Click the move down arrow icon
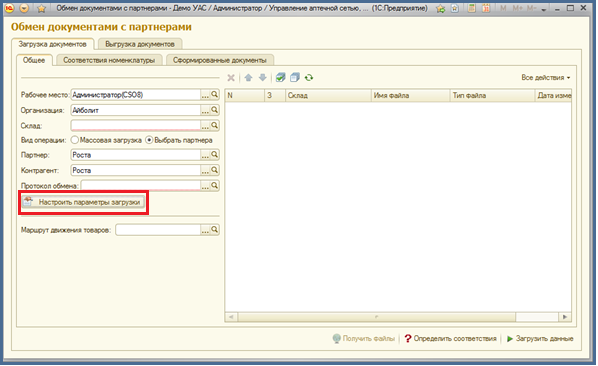 [262, 78]
